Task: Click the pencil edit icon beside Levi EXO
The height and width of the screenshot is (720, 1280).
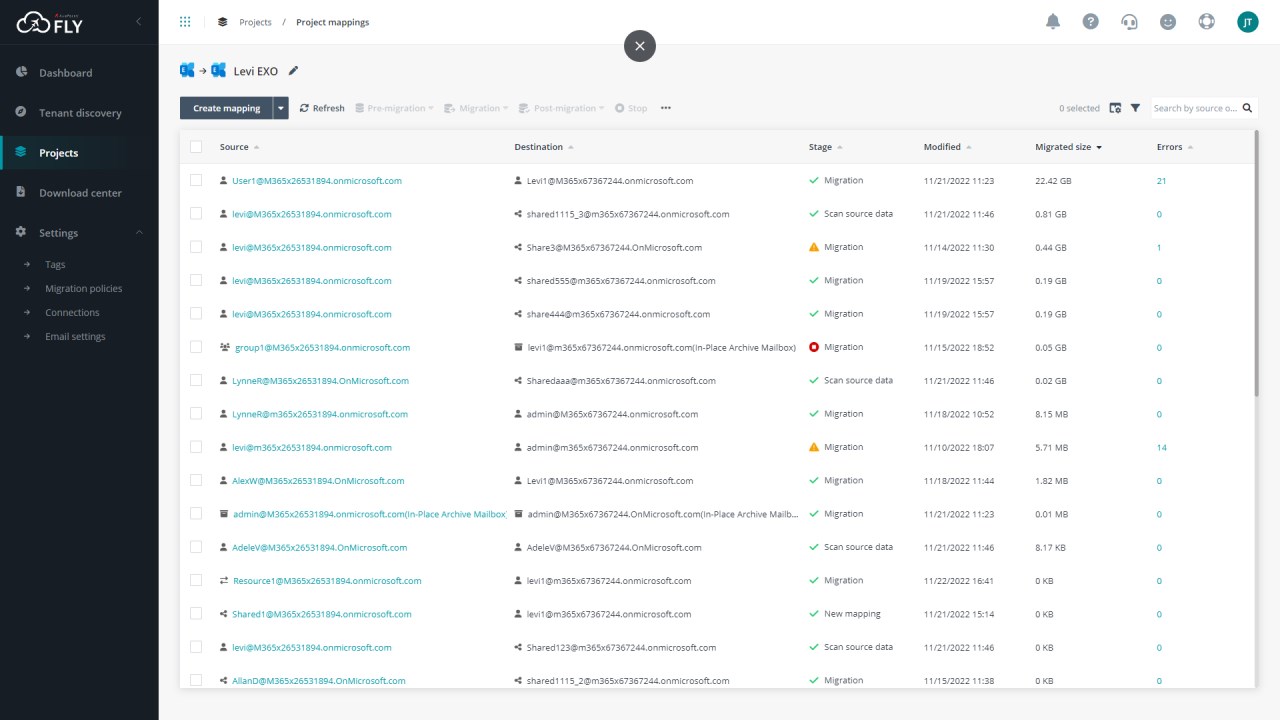Action: (x=293, y=71)
